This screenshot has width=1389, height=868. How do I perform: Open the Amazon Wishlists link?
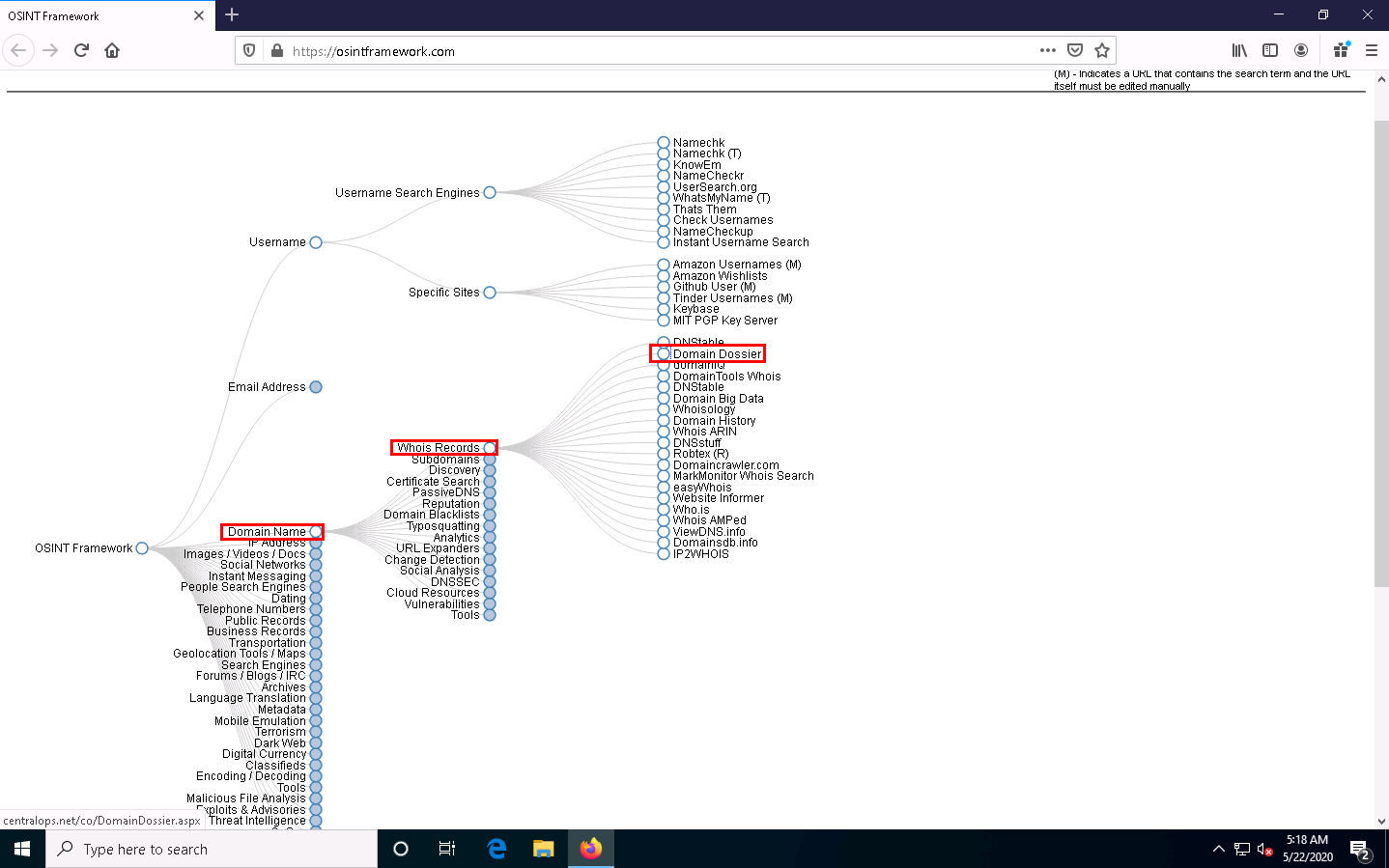(x=721, y=276)
